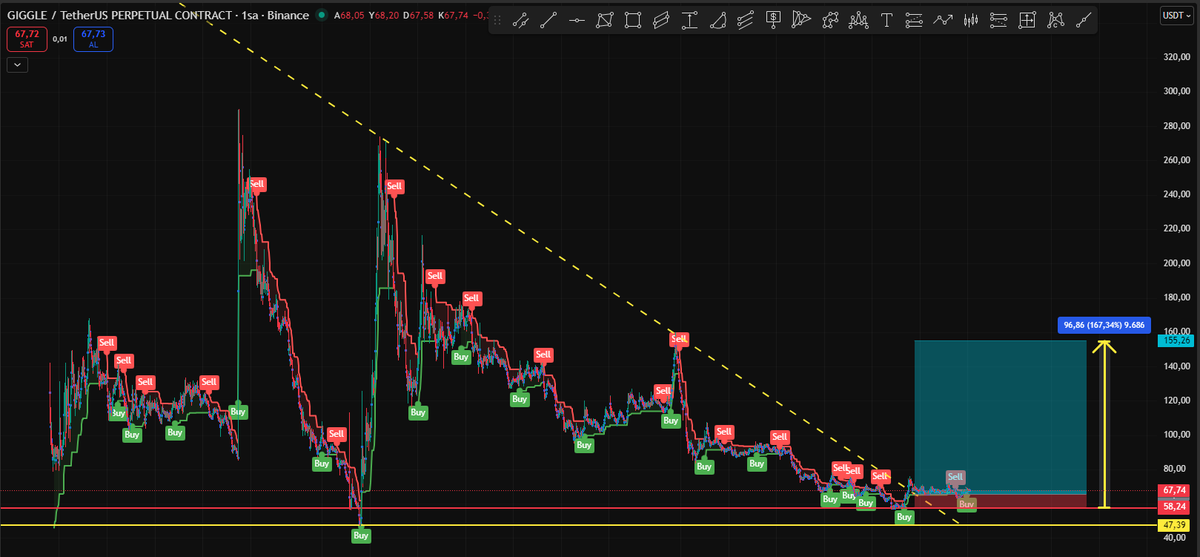Image resolution: width=1200 pixels, height=557 pixels.
Task: Select the price range lines tool
Action: point(999,20)
